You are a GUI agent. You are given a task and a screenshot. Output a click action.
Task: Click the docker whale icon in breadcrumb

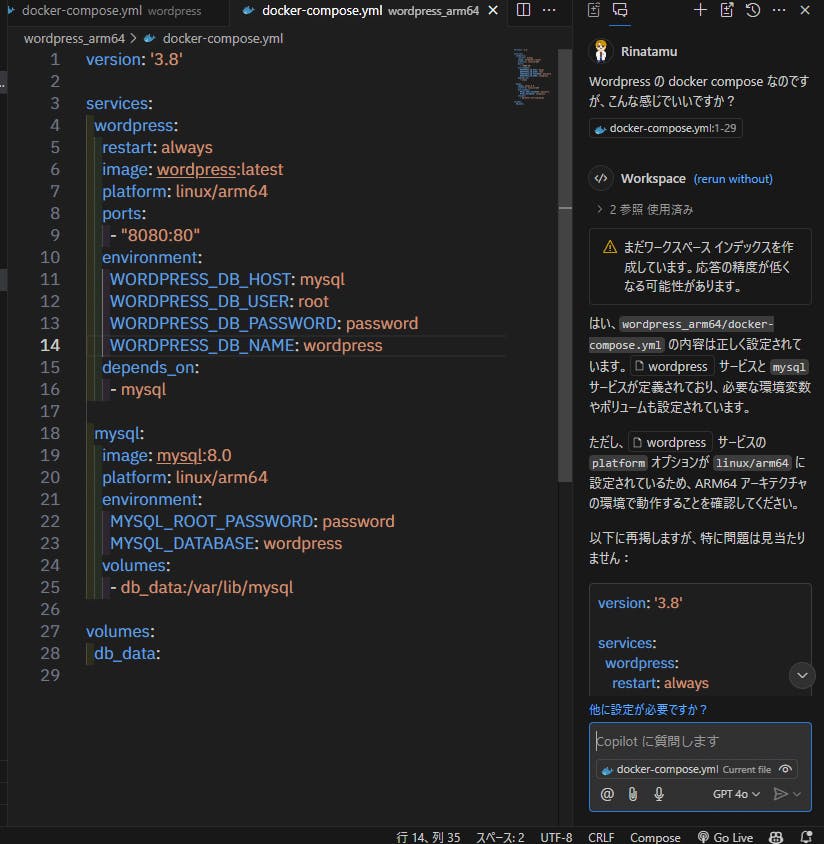pyautogui.click(x=149, y=39)
